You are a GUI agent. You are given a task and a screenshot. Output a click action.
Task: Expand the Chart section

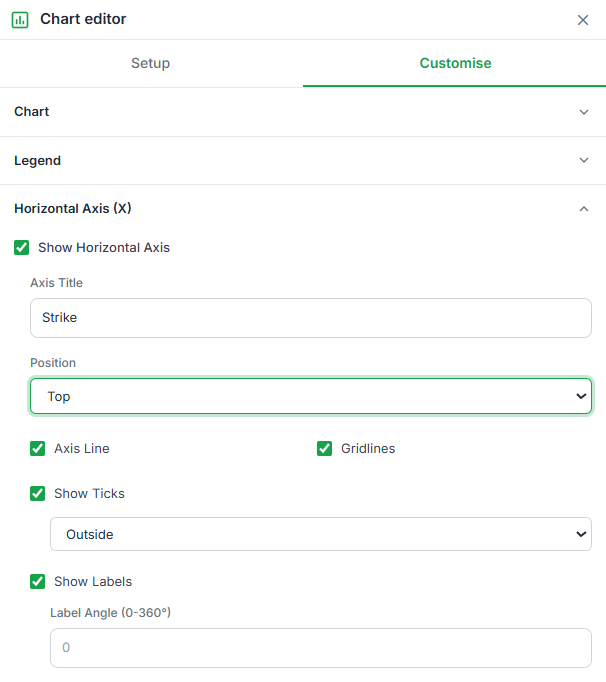tap(303, 112)
